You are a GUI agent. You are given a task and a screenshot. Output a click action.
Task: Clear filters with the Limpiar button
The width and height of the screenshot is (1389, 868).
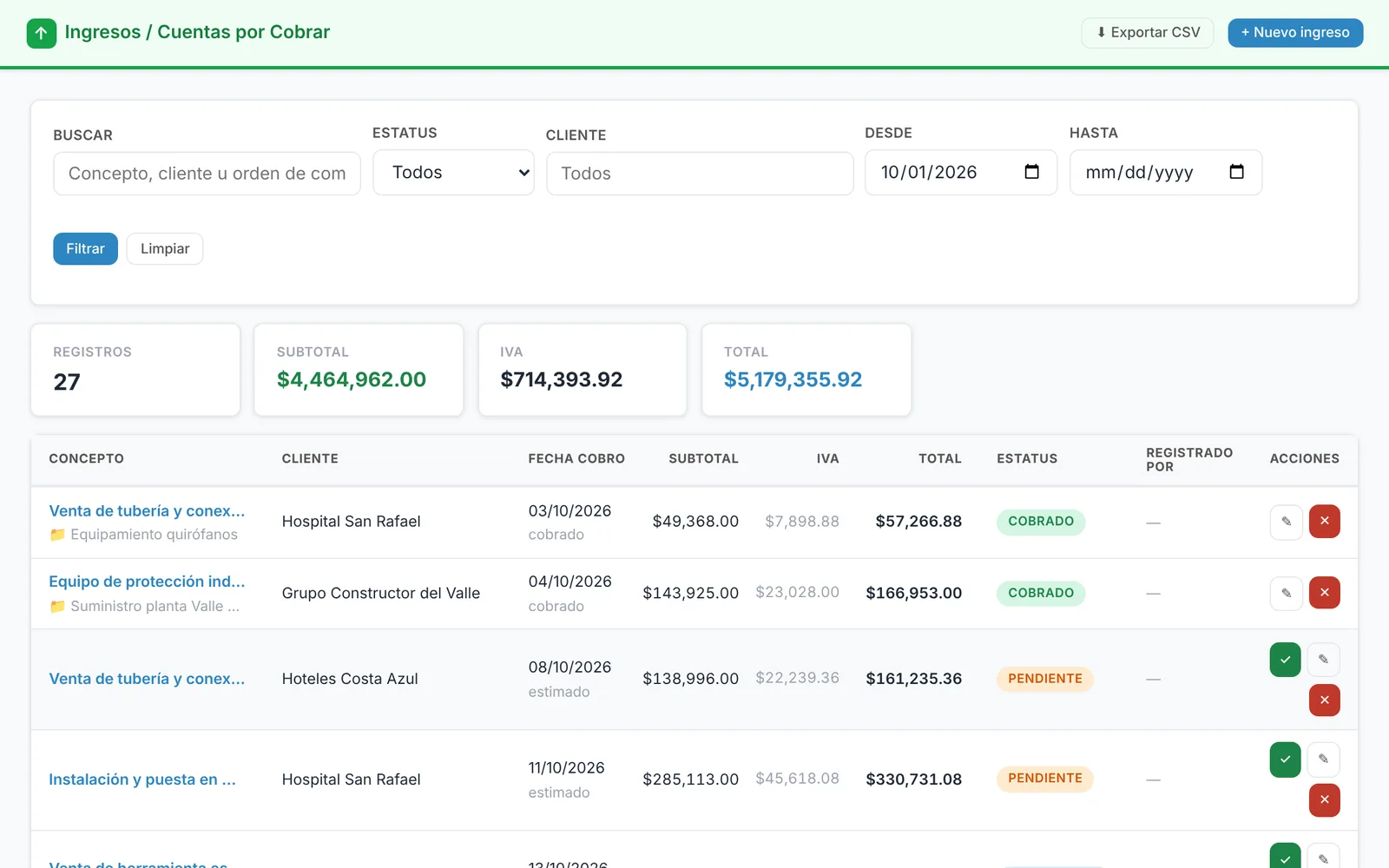tap(165, 249)
